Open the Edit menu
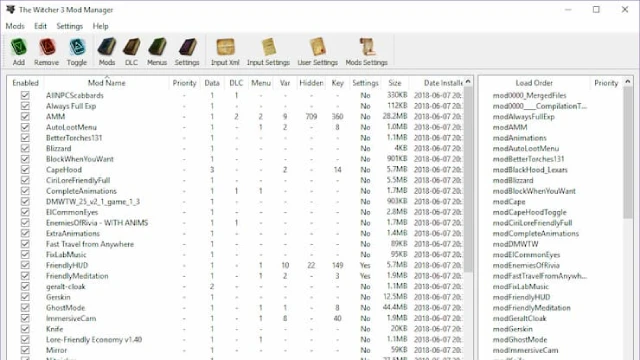Image resolution: width=640 pixels, height=360 pixels. coord(40,26)
